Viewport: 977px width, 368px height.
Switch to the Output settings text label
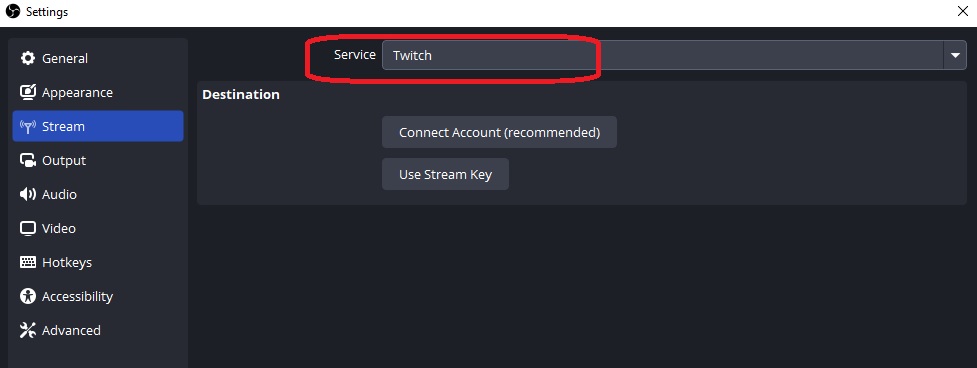click(x=64, y=161)
